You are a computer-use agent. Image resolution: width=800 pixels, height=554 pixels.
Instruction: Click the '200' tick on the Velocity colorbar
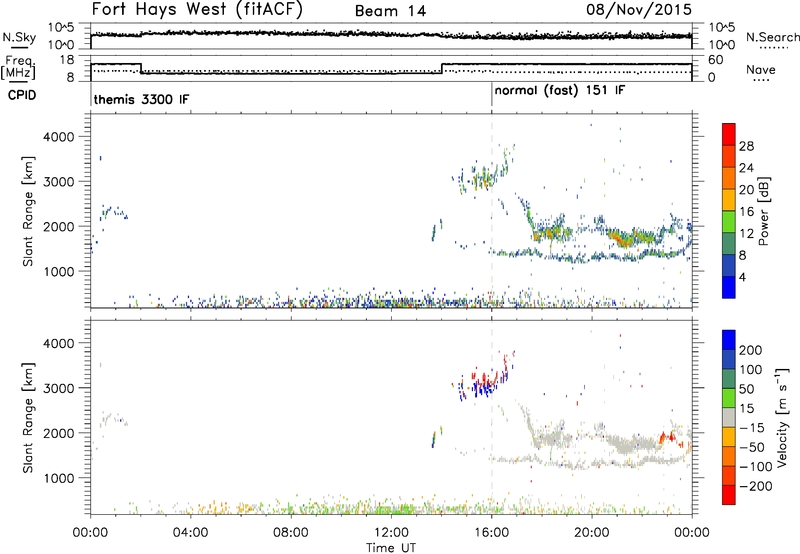pos(751,350)
